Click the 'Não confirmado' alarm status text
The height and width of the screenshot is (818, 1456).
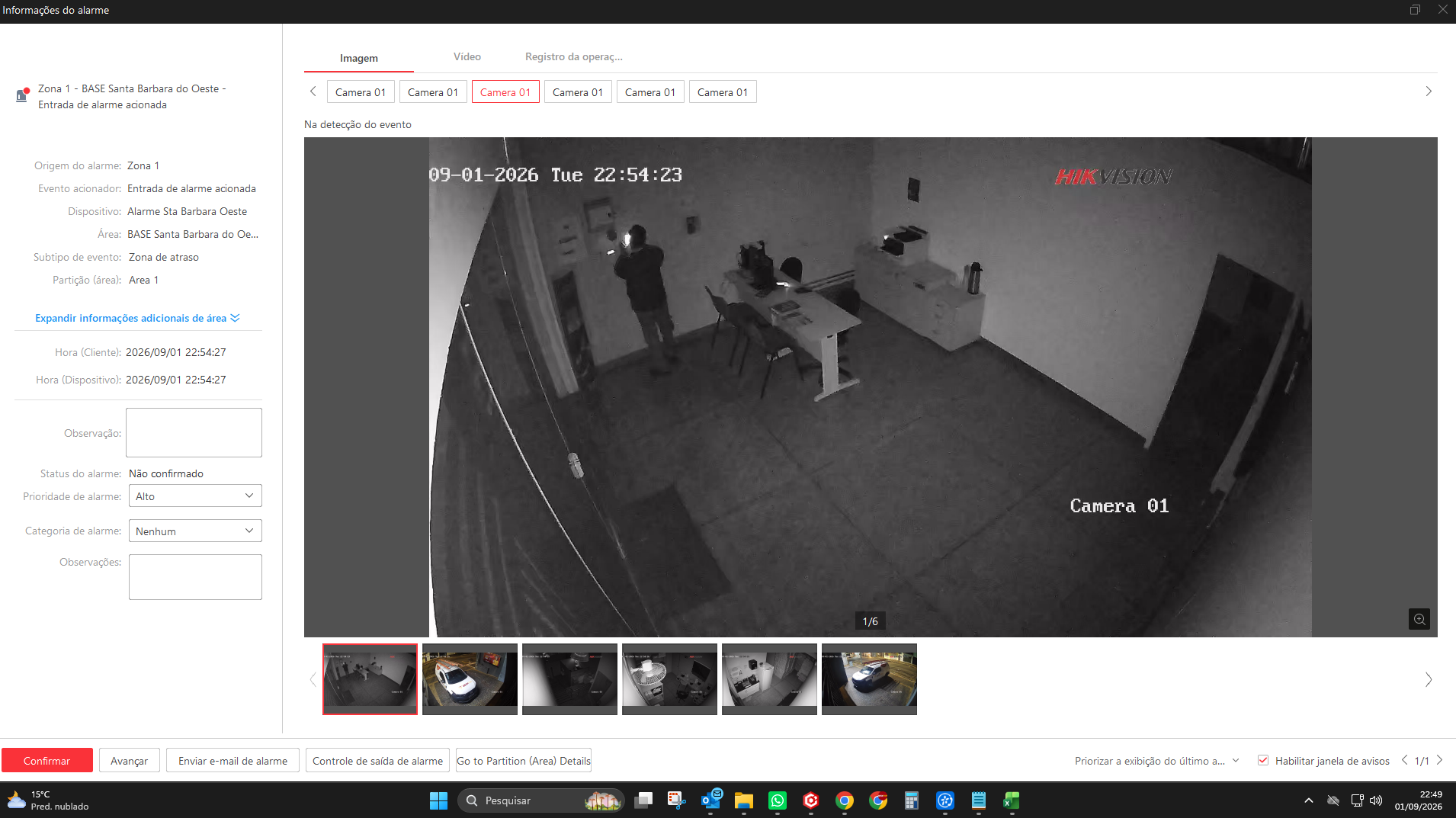(x=166, y=473)
